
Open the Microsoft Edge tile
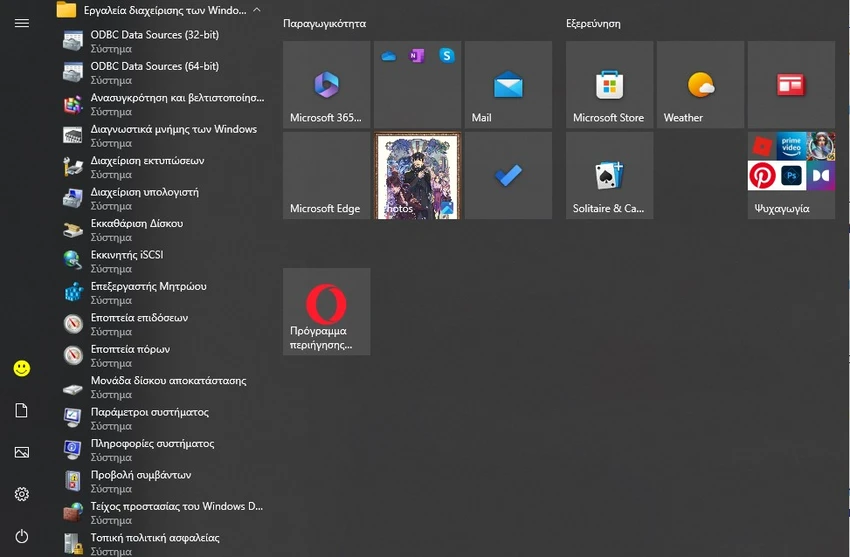pyautogui.click(x=326, y=176)
